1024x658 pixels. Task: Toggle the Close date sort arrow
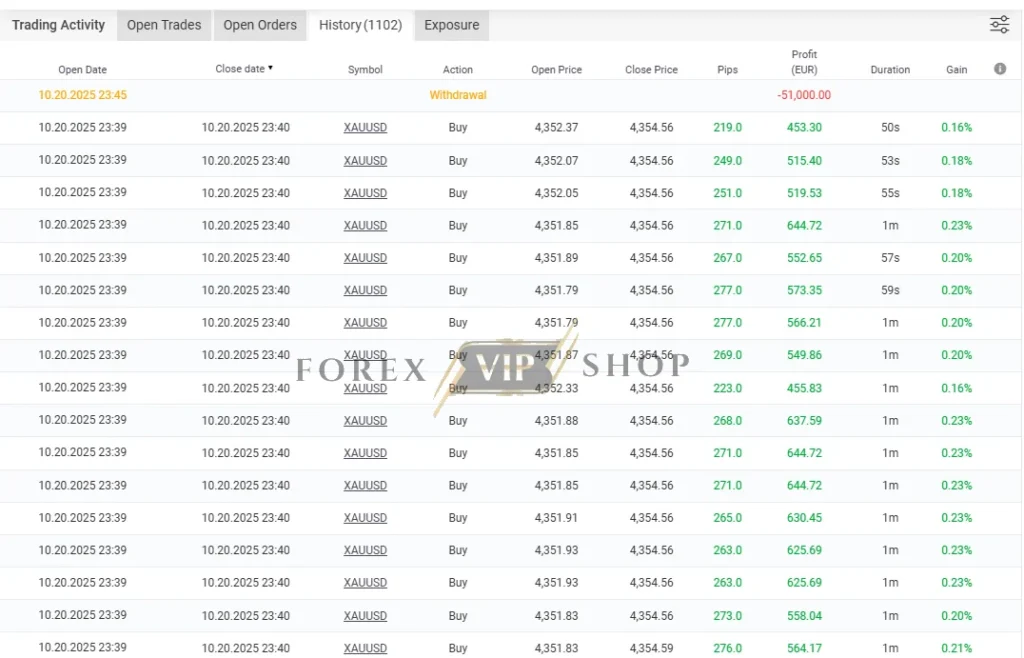(270, 68)
